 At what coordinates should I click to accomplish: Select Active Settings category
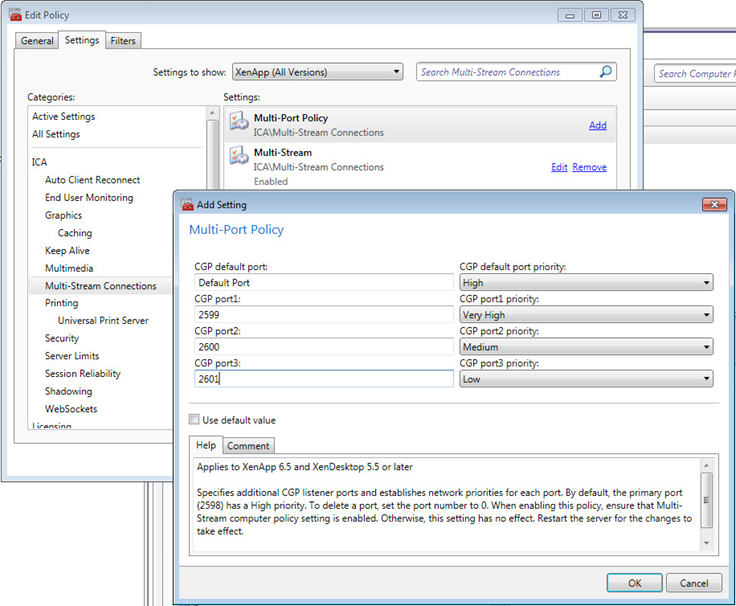point(63,116)
